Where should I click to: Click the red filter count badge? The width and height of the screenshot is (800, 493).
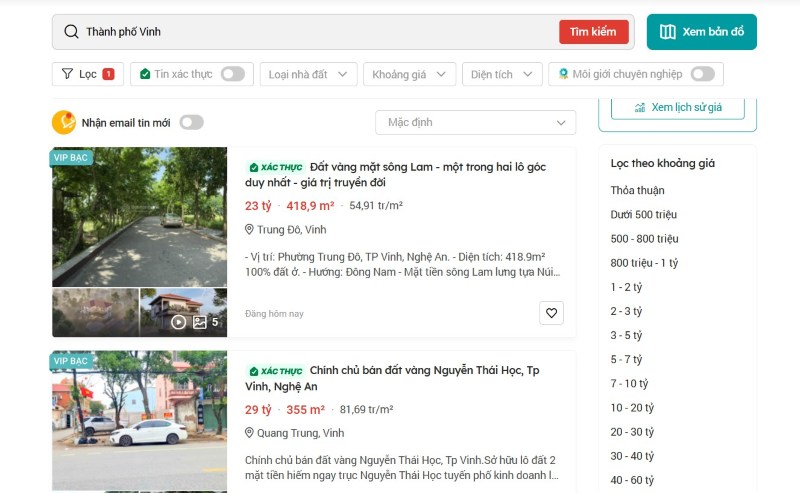[x=108, y=74]
